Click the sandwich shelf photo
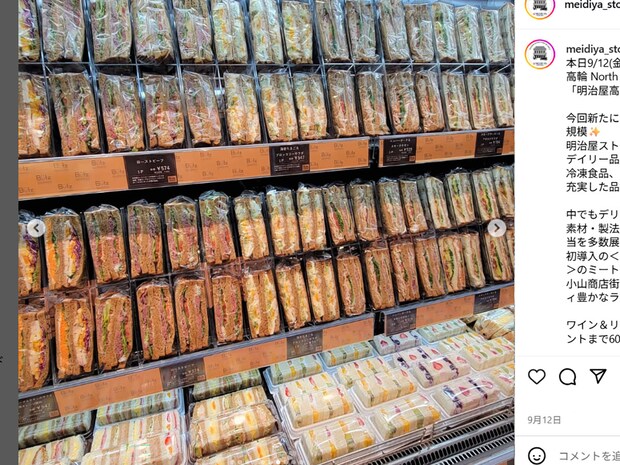Screen dimensions: 620x465 pos(266,232)
